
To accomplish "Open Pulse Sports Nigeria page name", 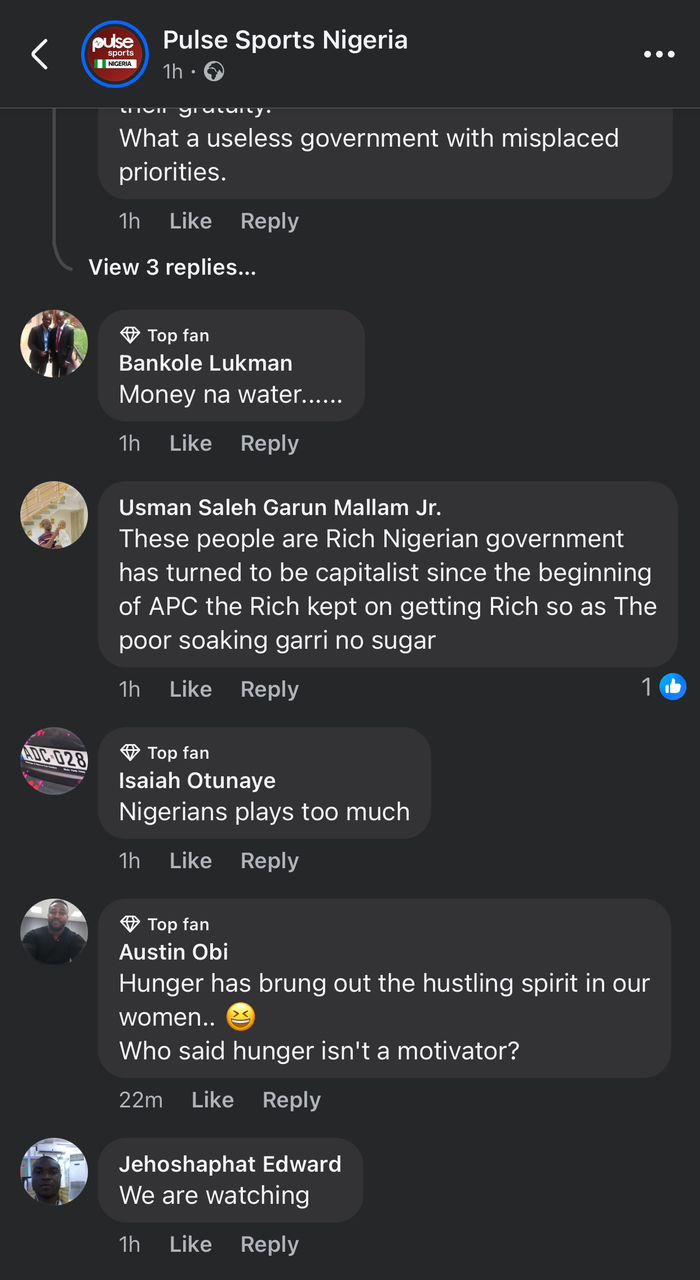I will [285, 40].
